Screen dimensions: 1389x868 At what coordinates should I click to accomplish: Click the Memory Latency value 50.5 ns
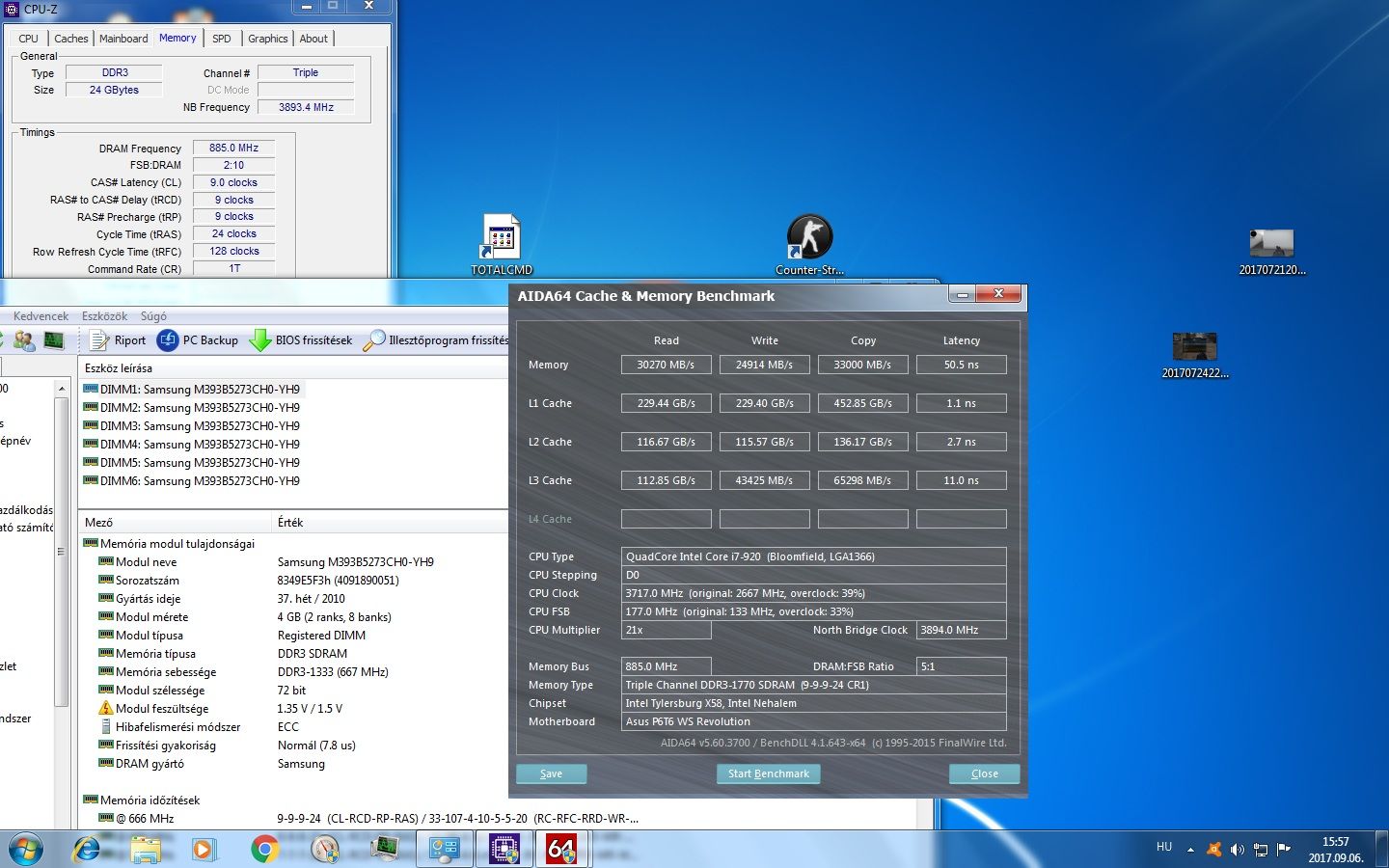click(961, 365)
